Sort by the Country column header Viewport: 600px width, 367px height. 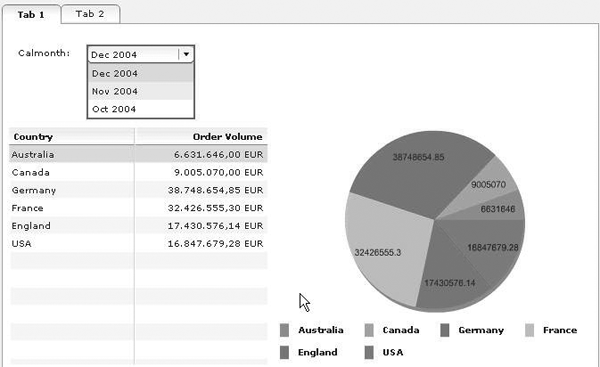pos(72,137)
